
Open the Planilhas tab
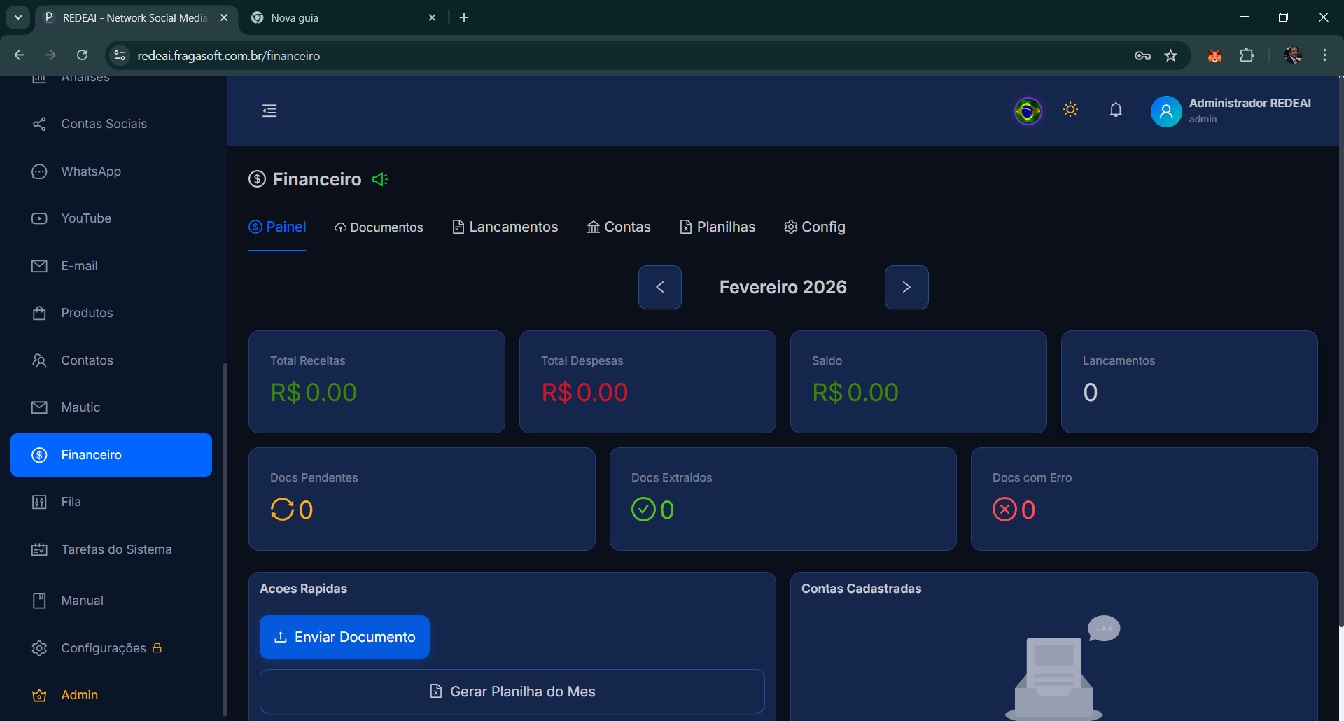717,228
